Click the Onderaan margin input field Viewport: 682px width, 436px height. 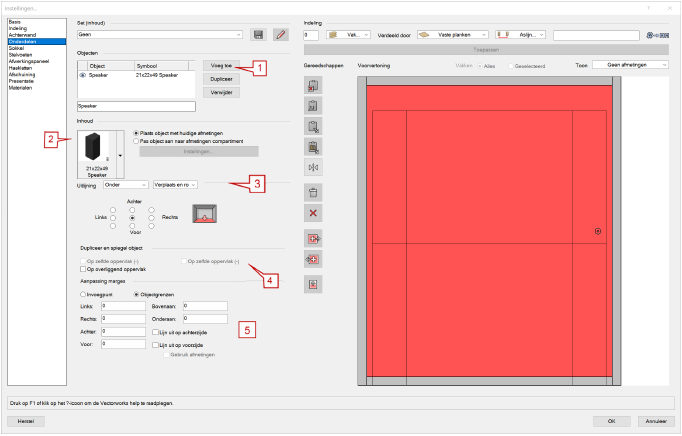click(205, 319)
